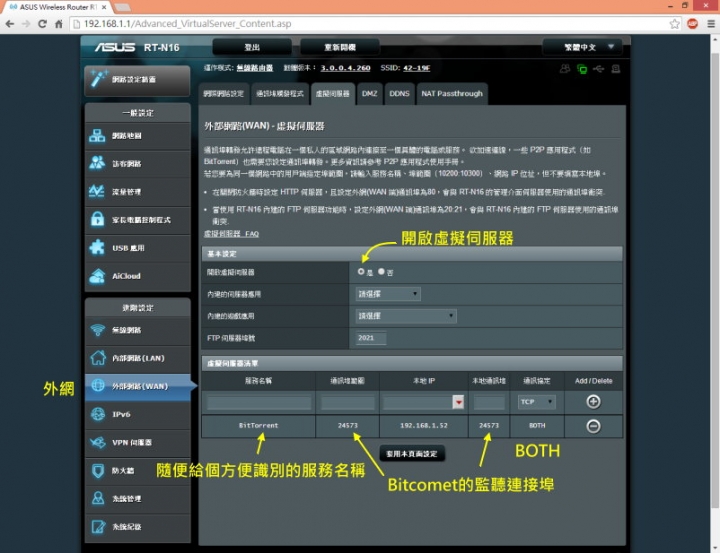The image size is (720, 553).
Task: Click the browser reload icon
Action: pos(42,24)
